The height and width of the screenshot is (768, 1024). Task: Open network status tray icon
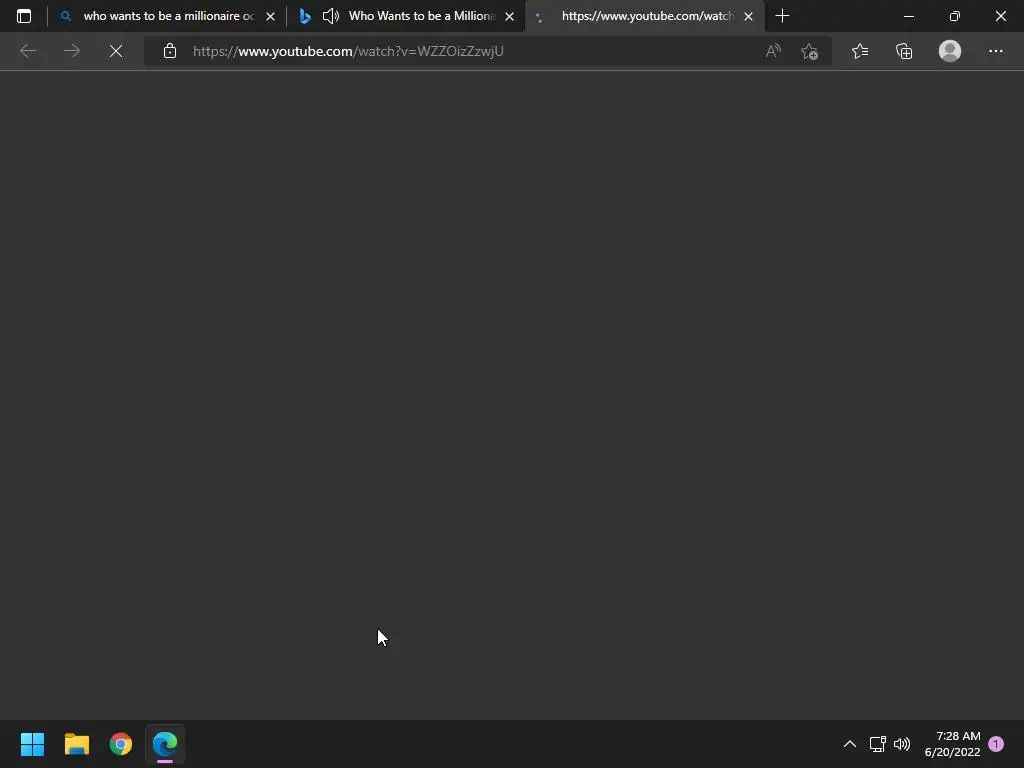coord(877,744)
